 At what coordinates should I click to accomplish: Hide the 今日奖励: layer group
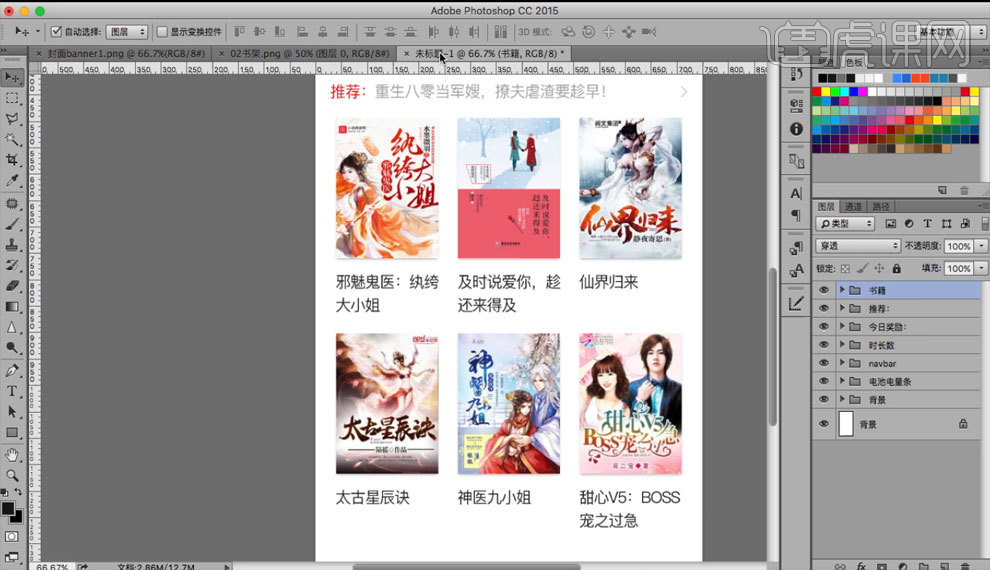point(823,327)
